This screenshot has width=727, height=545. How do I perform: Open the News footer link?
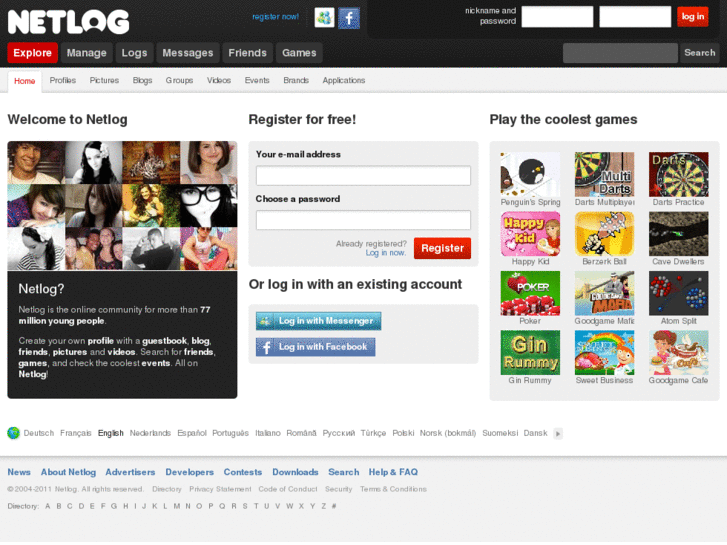click(x=19, y=472)
